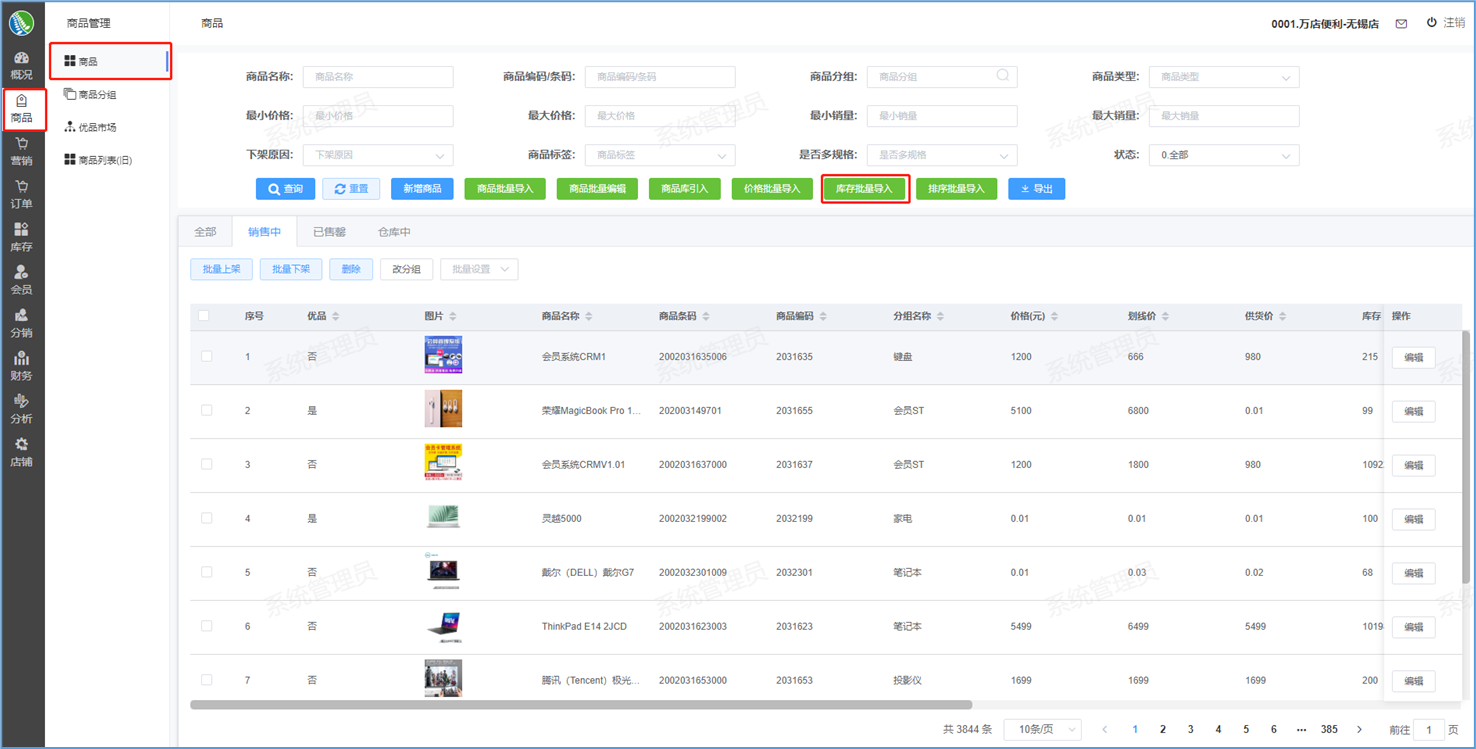Open the 会员 members sidebar icon

tap(21, 280)
